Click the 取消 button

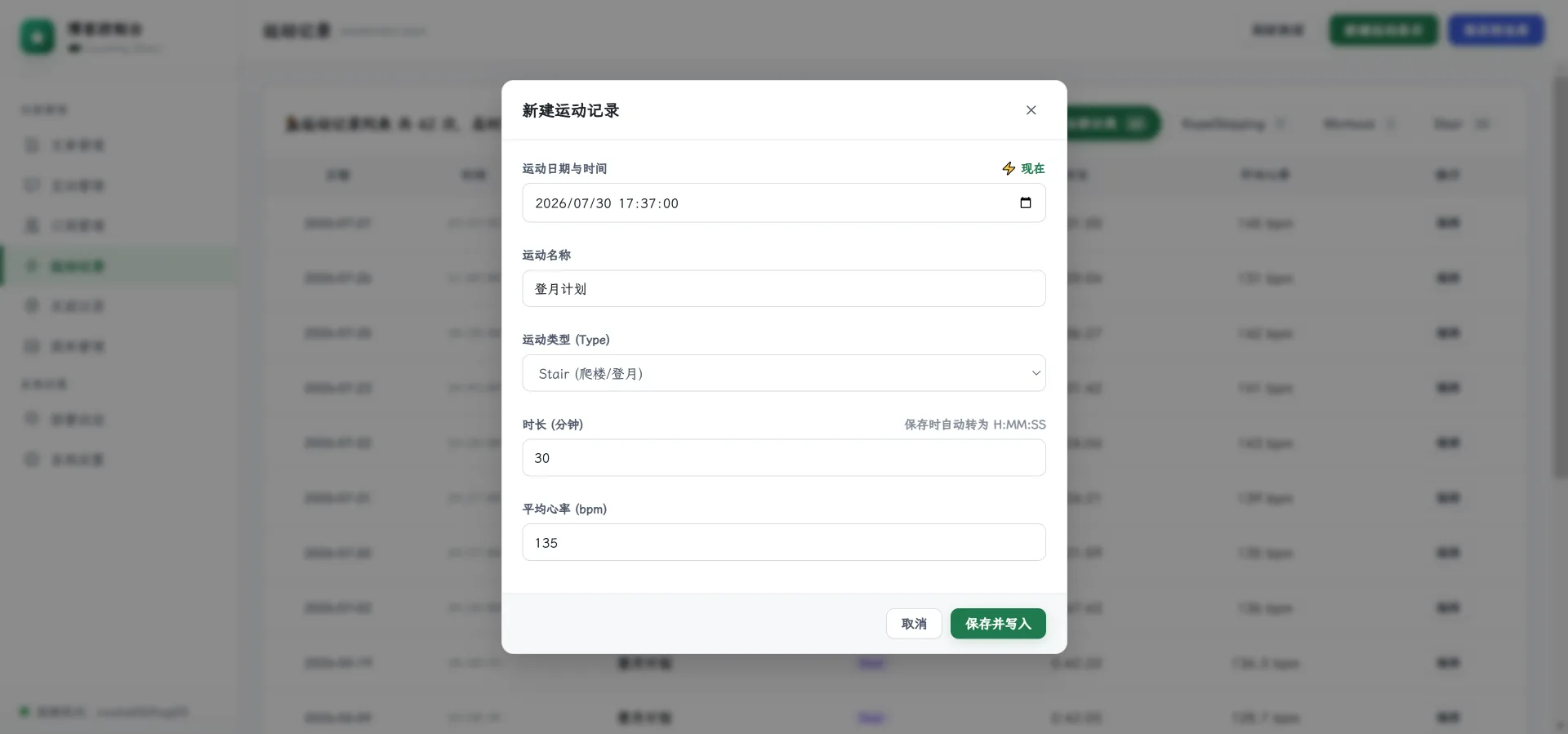pos(914,624)
